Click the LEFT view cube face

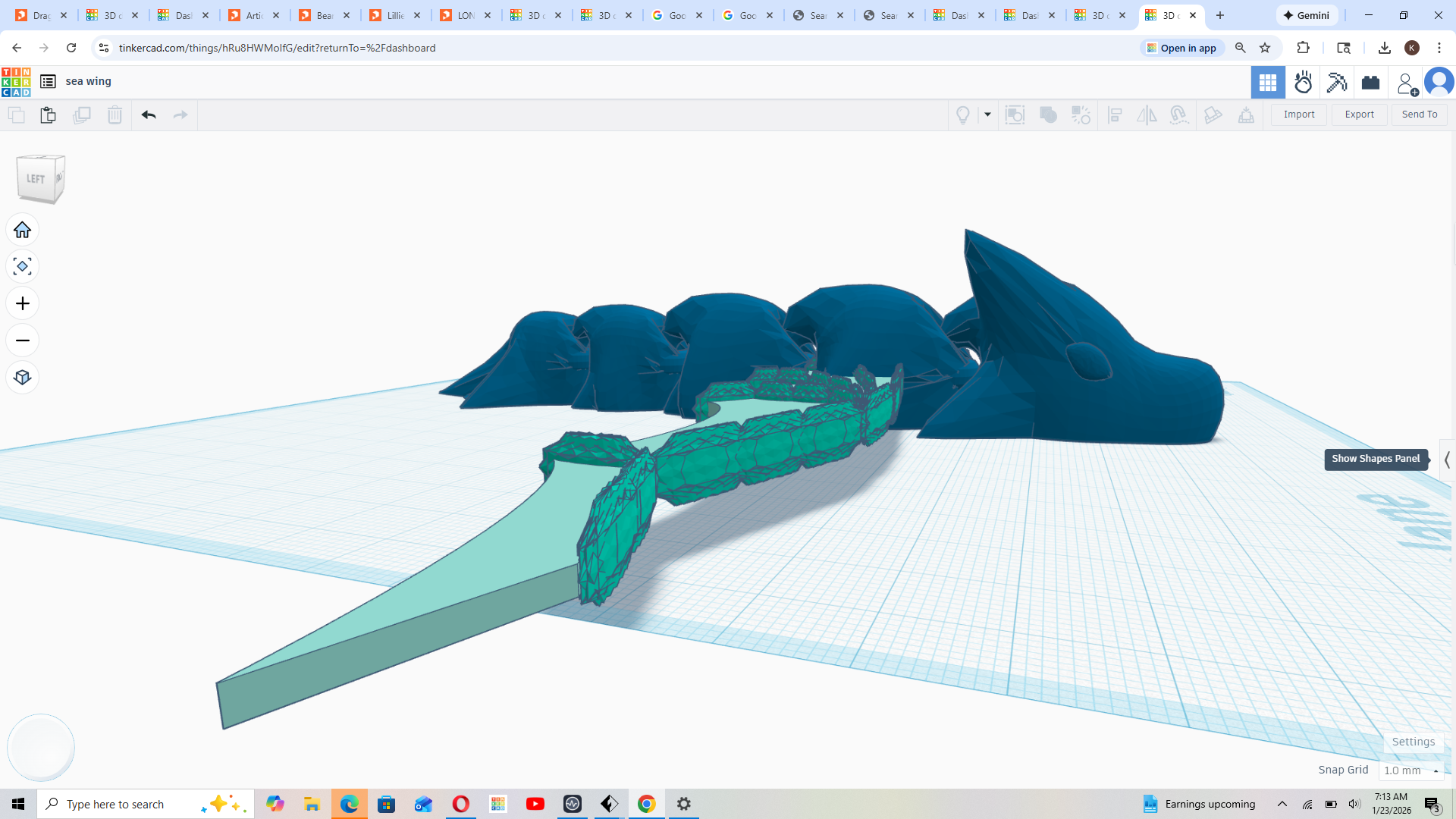tap(36, 180)
